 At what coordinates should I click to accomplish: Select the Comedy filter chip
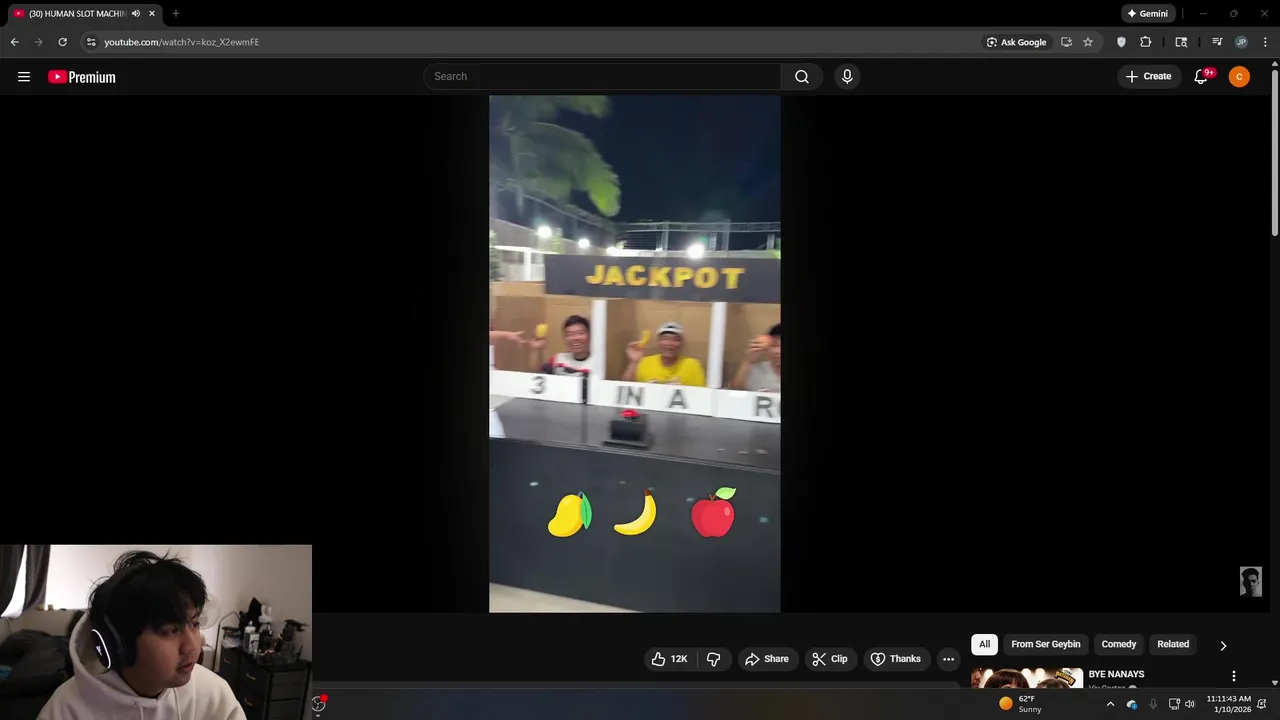coord(1119,644)
